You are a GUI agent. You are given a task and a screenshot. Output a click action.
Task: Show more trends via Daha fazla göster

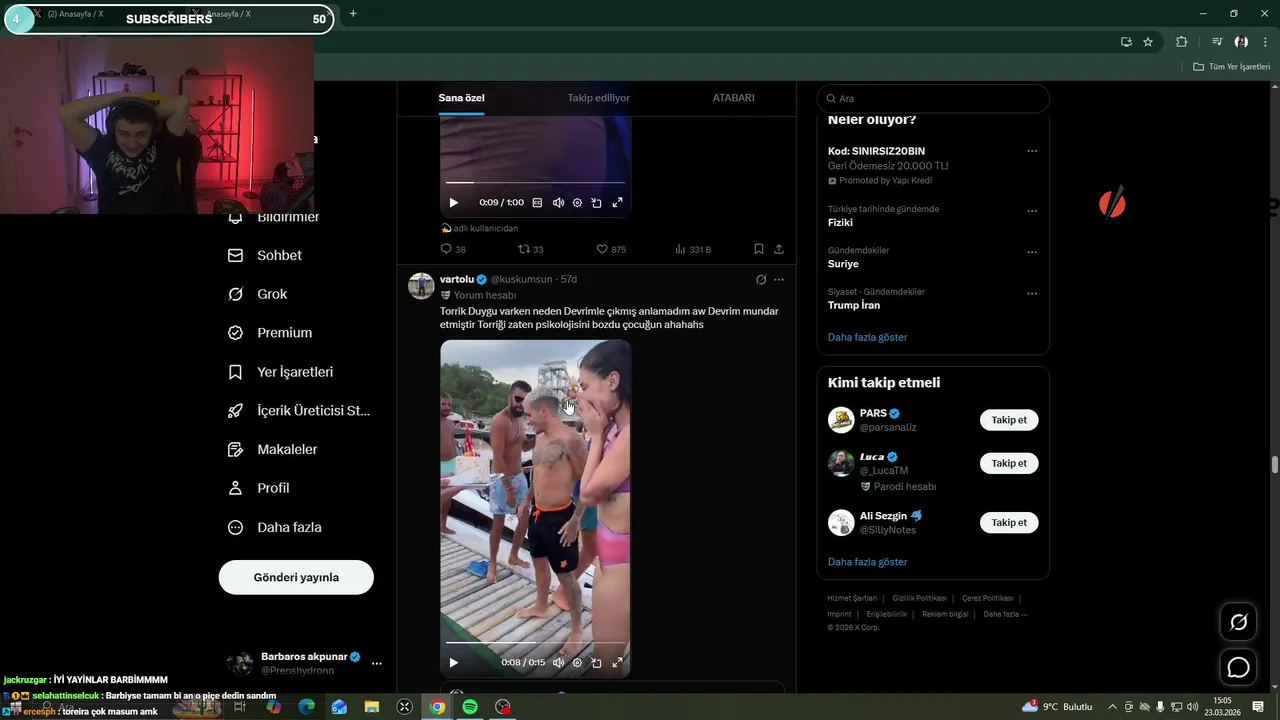click(x=867, y=337)
